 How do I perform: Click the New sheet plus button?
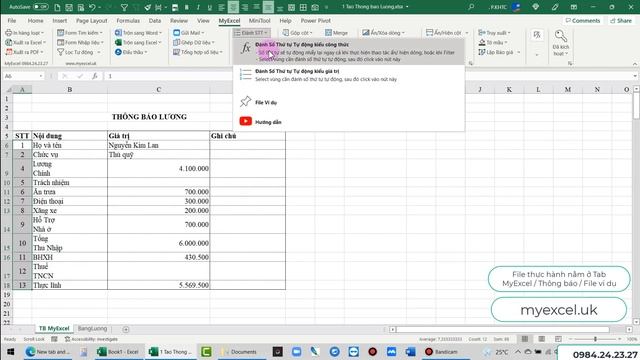(x=126, y=329)
